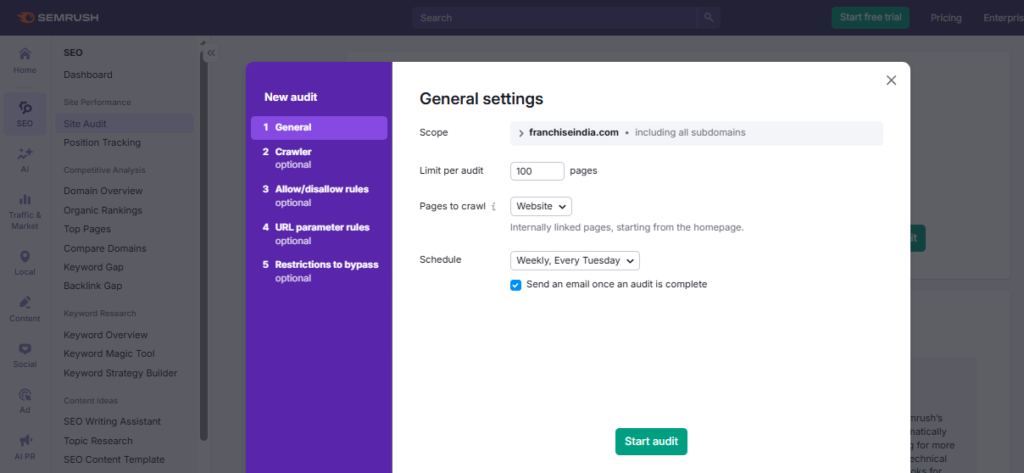
Task: Uncheck send email when audit completes
Action: click(516, 285)
